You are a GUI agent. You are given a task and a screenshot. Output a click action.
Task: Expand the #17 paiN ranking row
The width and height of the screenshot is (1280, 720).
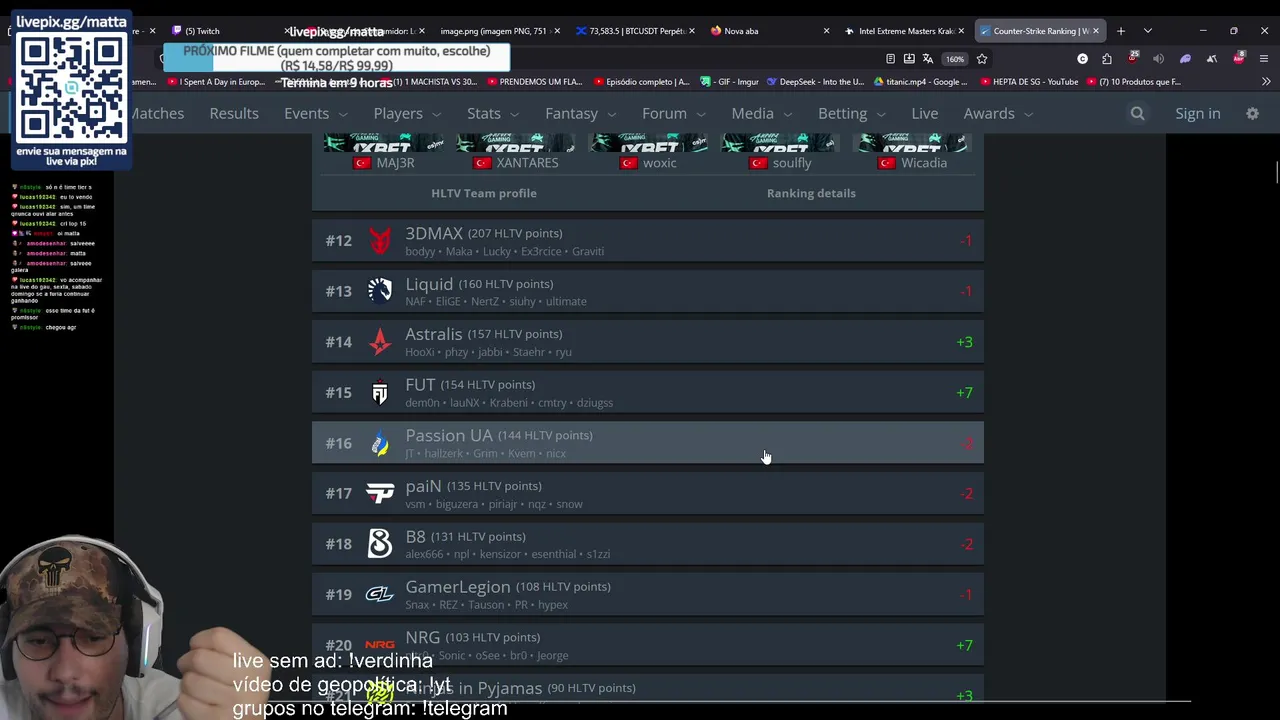point(647,494)
